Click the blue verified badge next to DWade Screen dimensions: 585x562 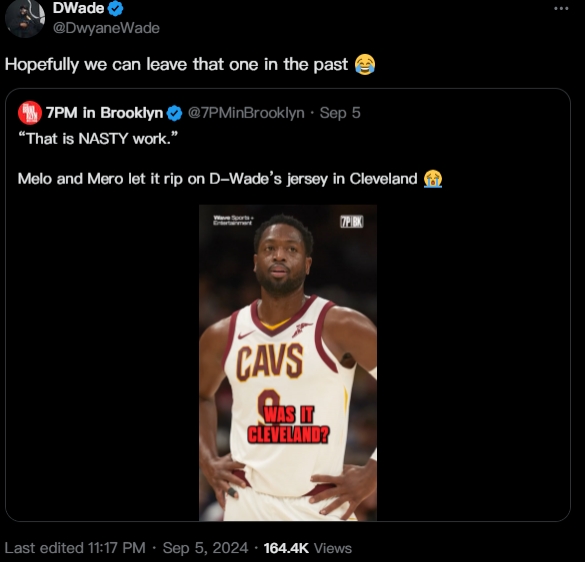click(116, 9)
